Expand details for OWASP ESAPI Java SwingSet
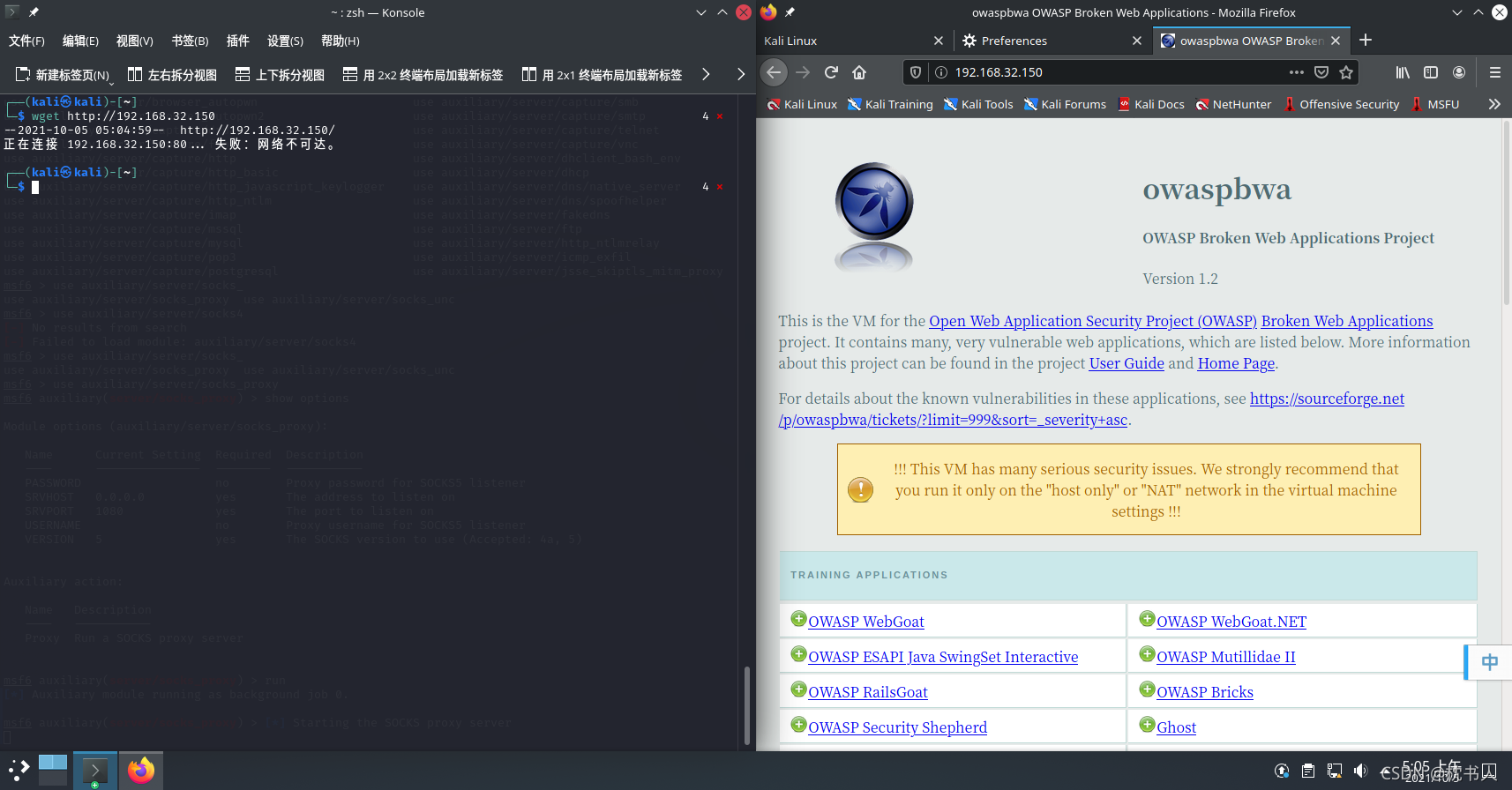 click(798, 654)
